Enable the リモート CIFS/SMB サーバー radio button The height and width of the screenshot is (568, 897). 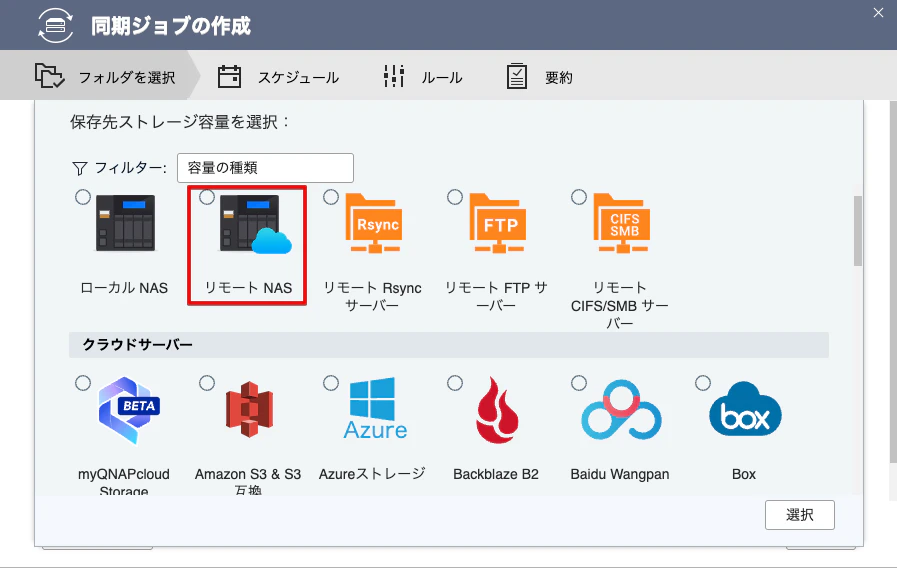[x=579, y=197]
